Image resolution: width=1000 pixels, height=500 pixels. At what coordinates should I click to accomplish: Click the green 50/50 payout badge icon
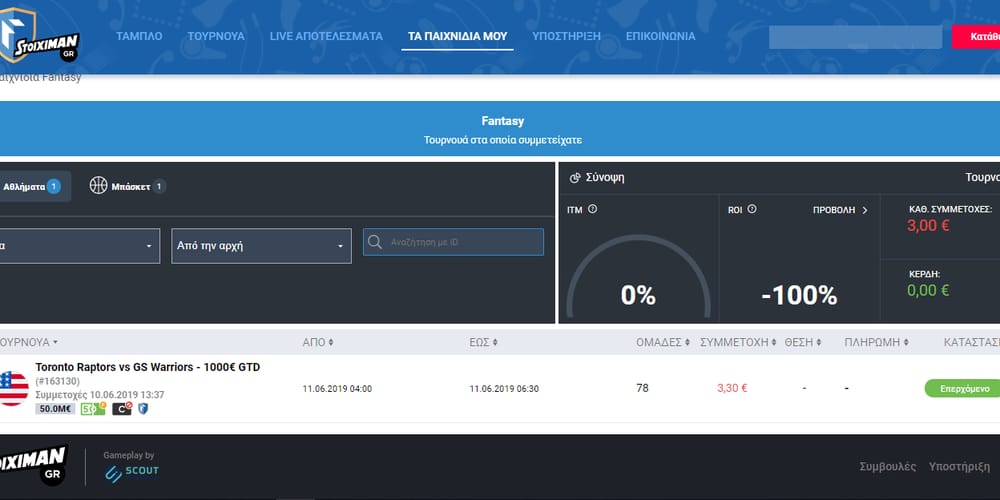pos(93,409)
